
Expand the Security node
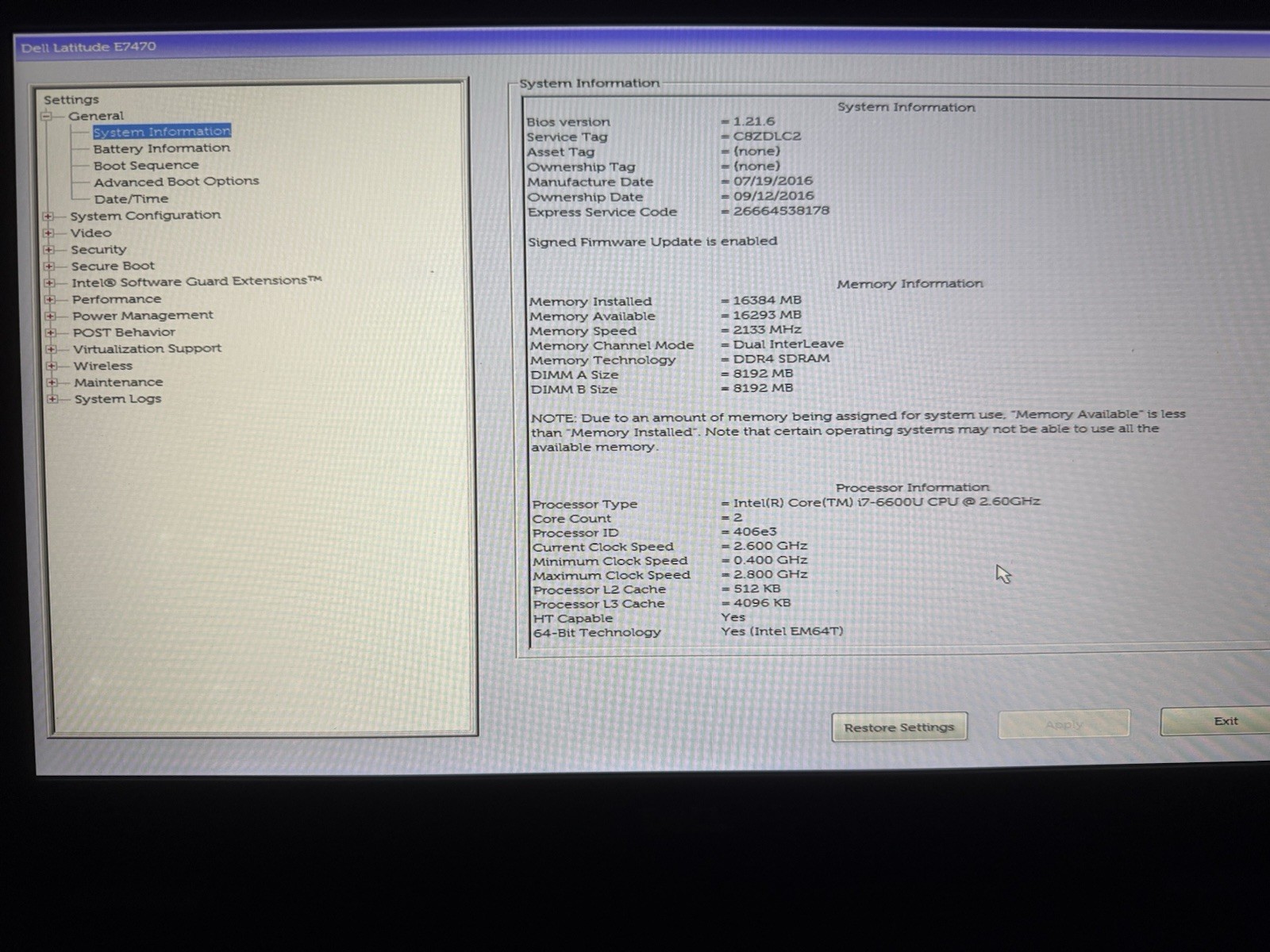[x=48, y=250]
